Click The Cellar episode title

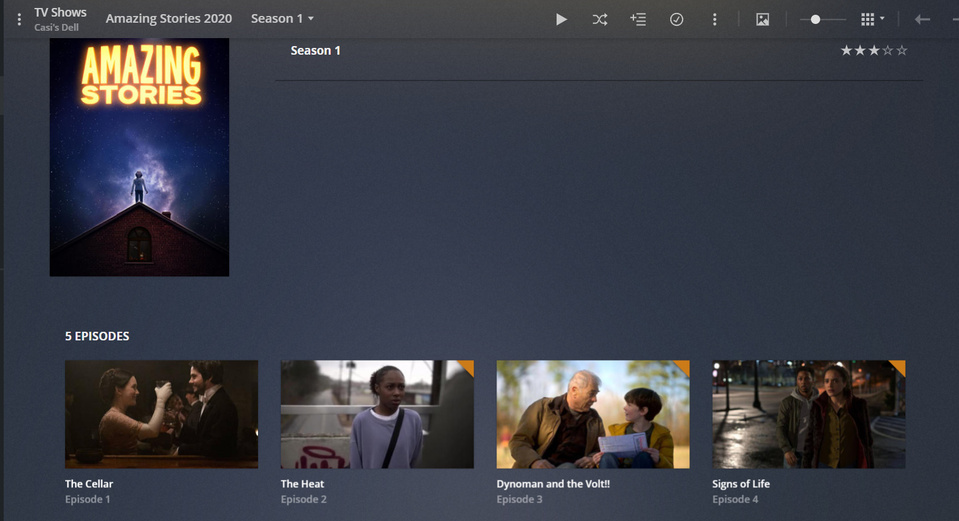click(x=89, y=484)
